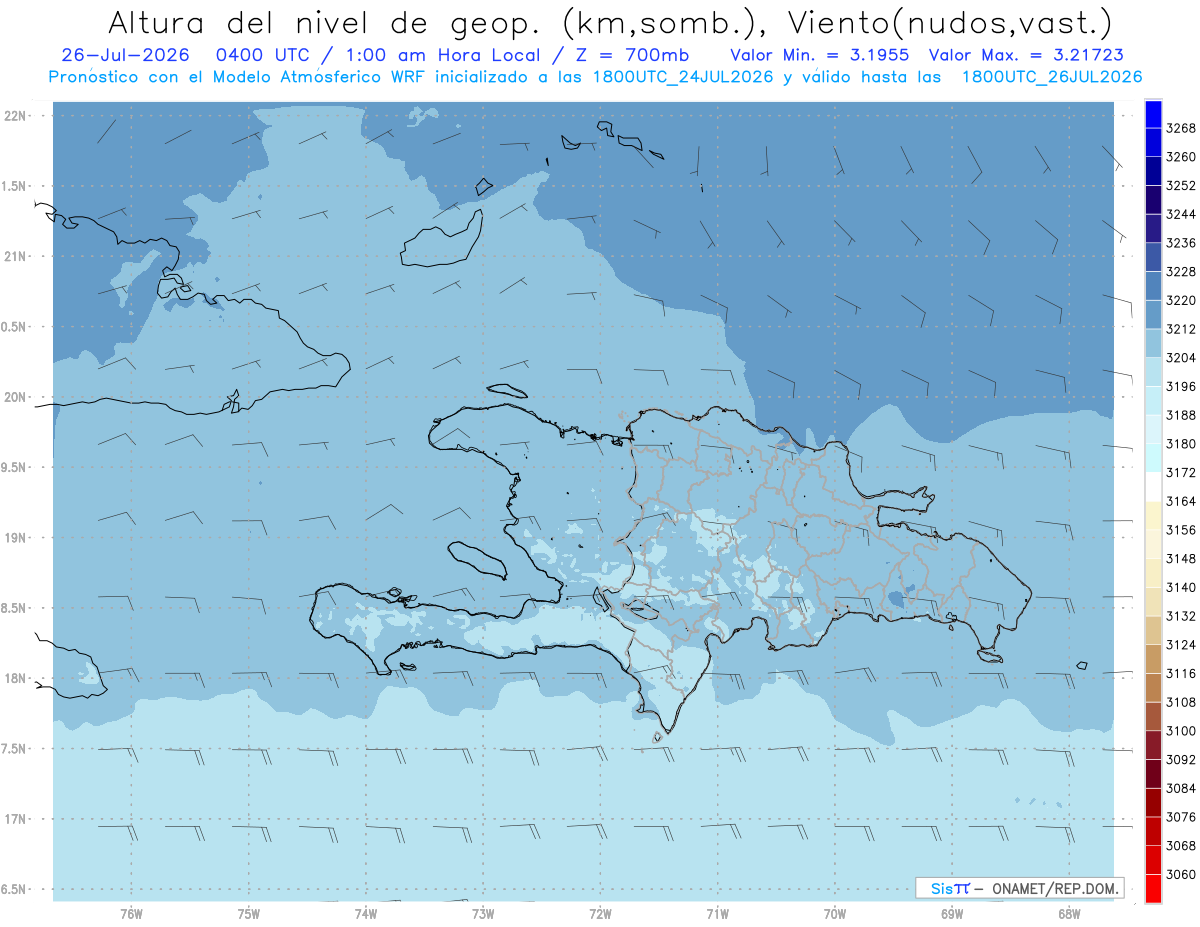Click the '9.5N' latitude label
The width and height of the screenshot is (1200, 927).
point(15,467)
